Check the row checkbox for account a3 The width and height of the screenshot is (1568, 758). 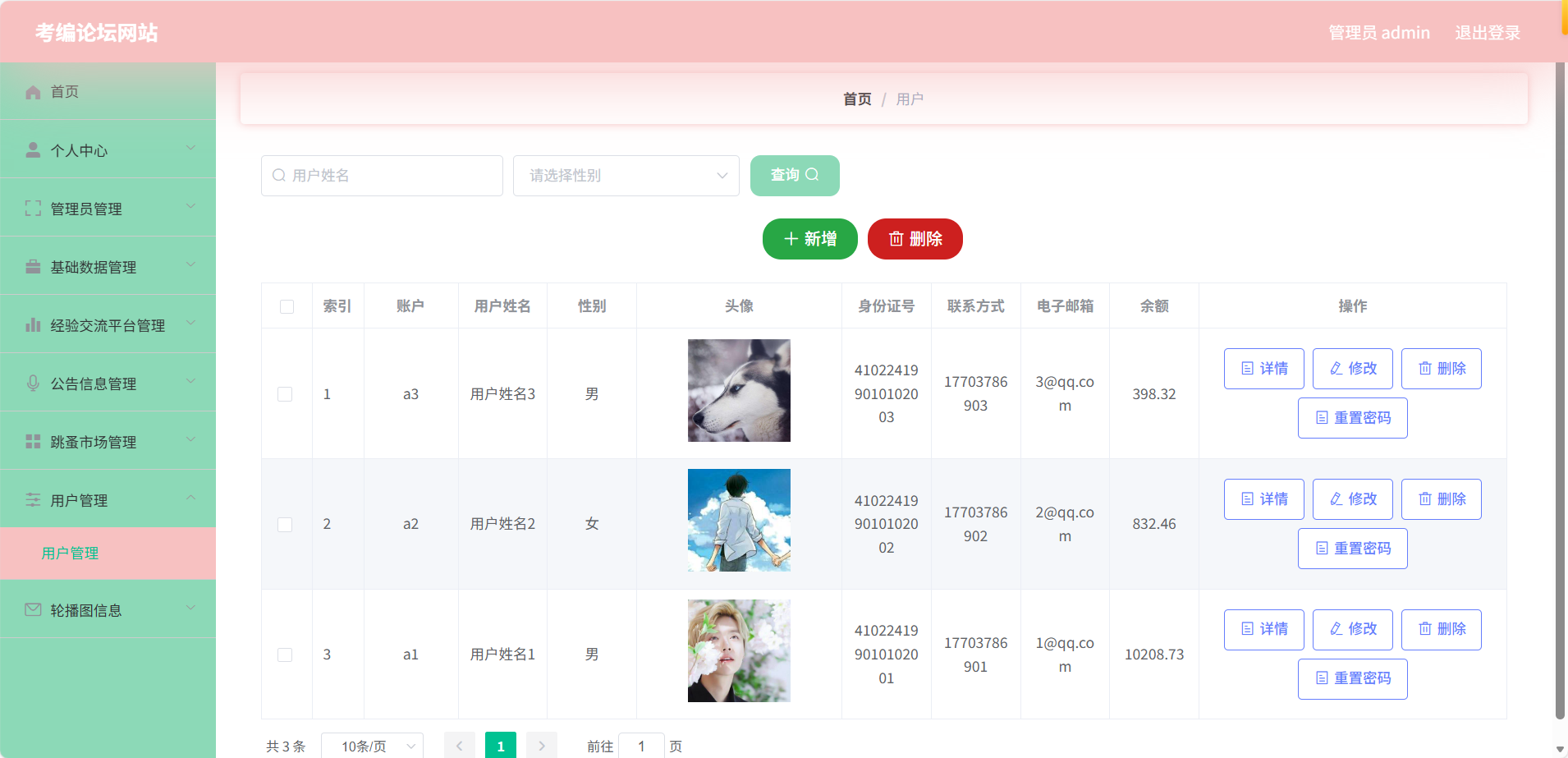285,394
